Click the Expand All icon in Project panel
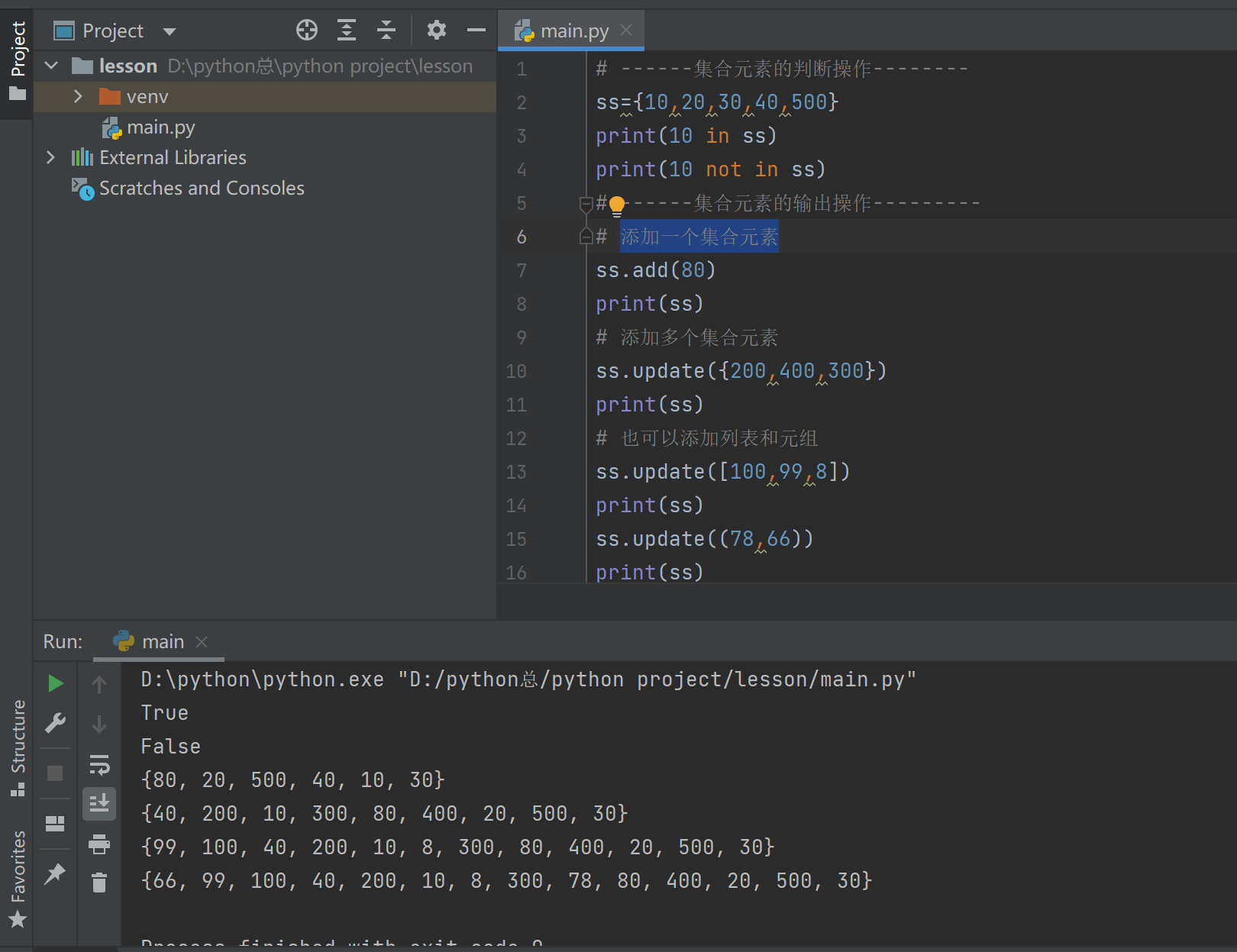Viewport: 1237px width, 952px height. (347, 31)
